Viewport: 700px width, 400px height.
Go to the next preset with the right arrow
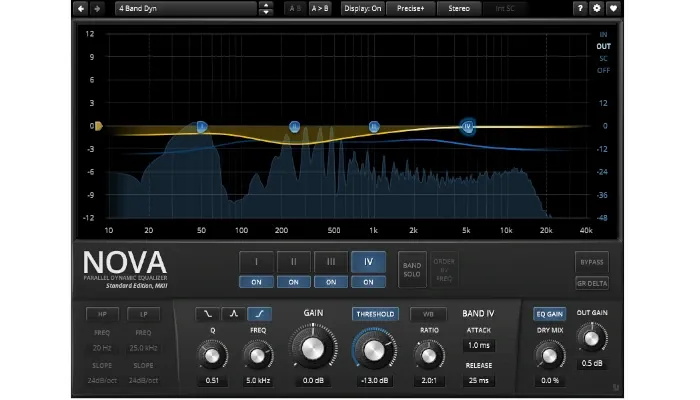click(97, 8)
